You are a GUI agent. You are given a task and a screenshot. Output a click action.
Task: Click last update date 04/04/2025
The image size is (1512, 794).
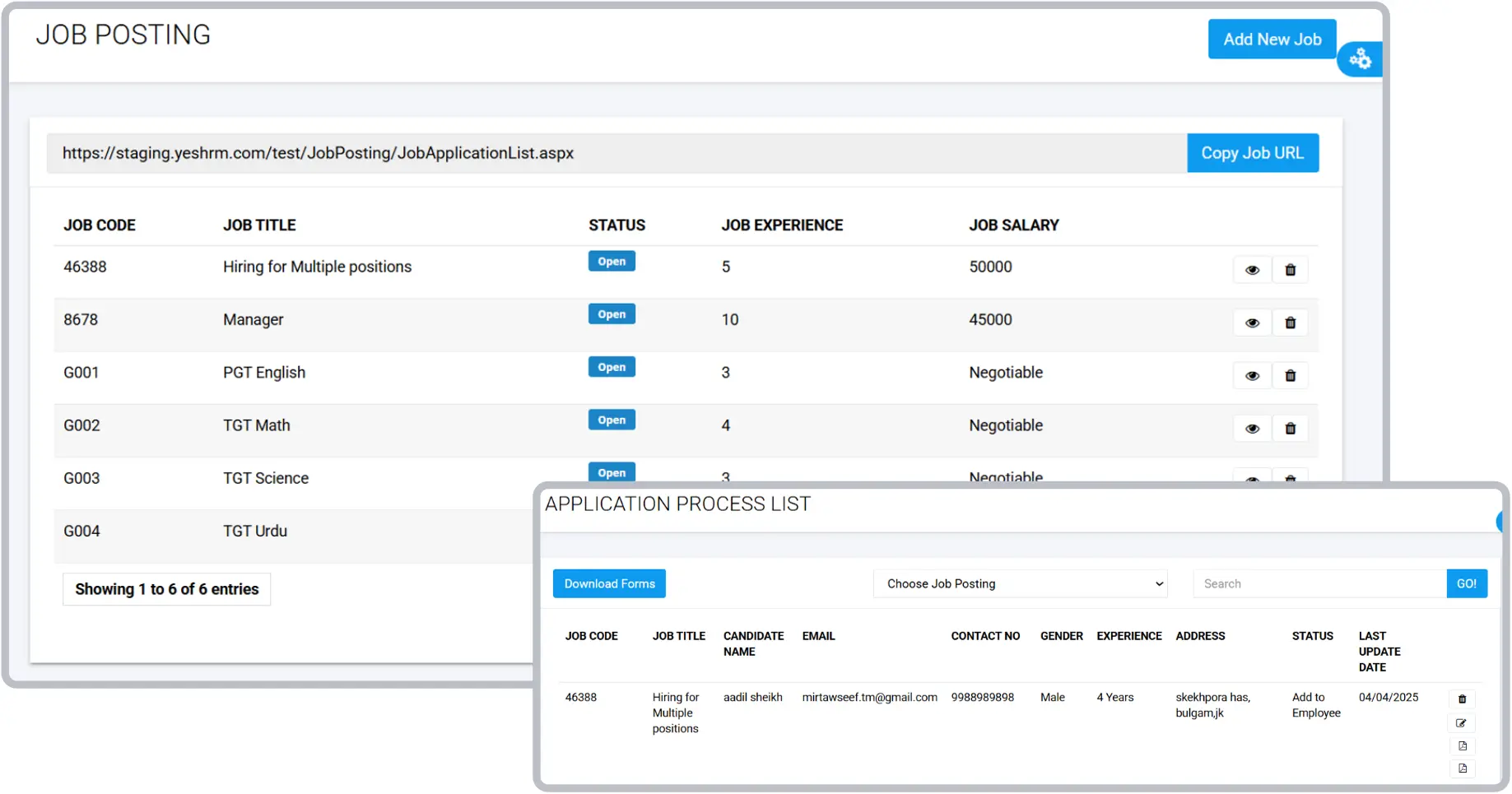[1388, 697]
